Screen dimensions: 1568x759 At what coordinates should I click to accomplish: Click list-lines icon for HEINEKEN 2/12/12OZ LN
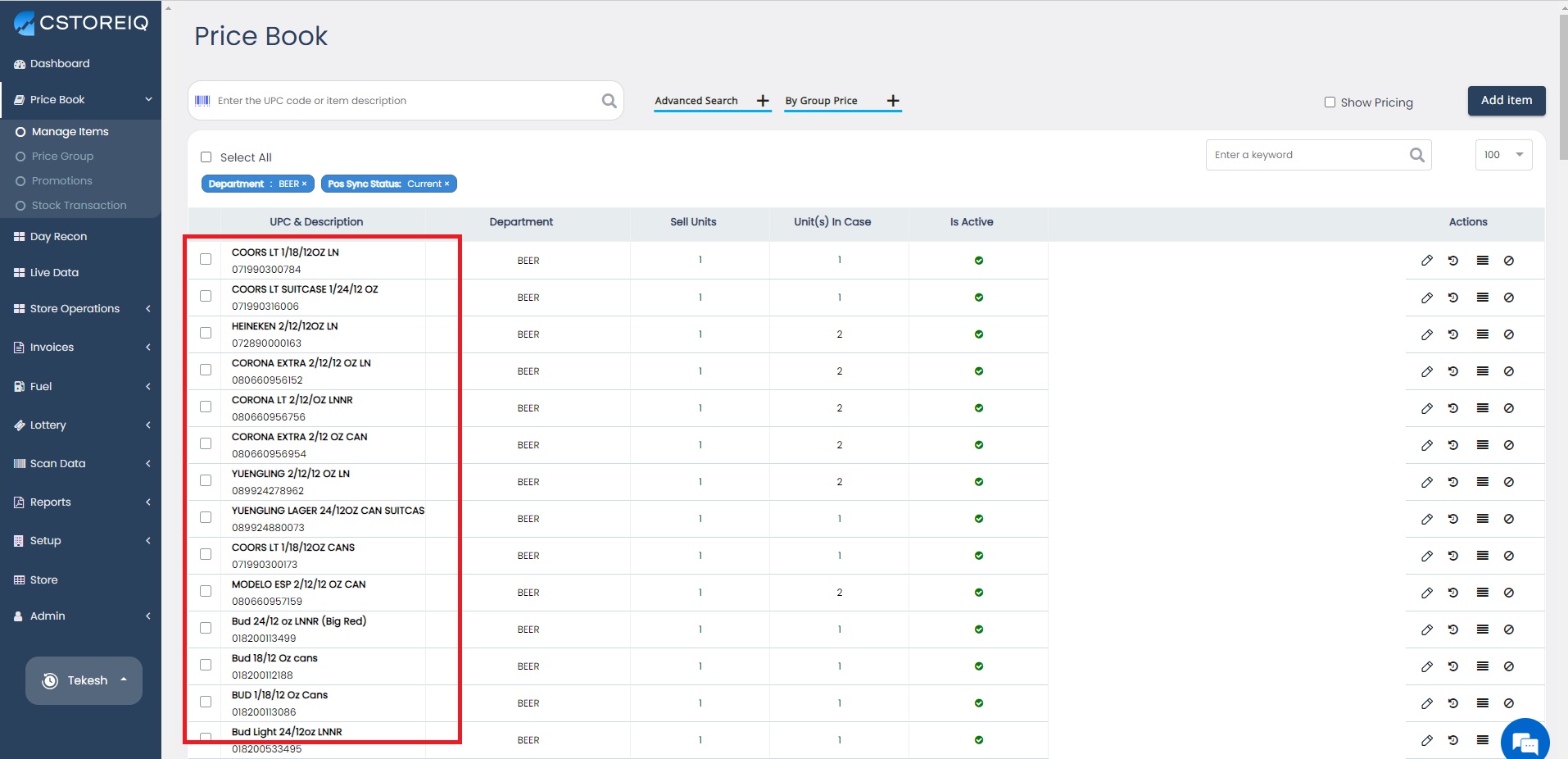(x=1482, y=334)
